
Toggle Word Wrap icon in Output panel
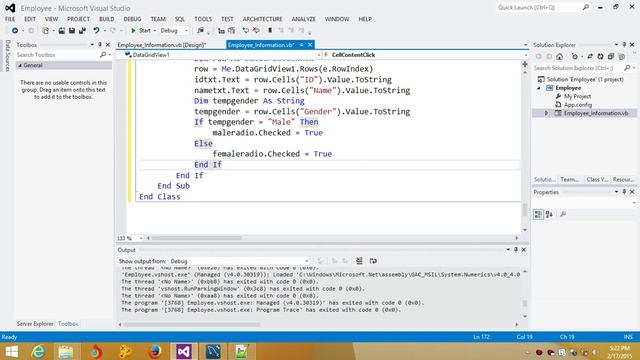point(373,261)
